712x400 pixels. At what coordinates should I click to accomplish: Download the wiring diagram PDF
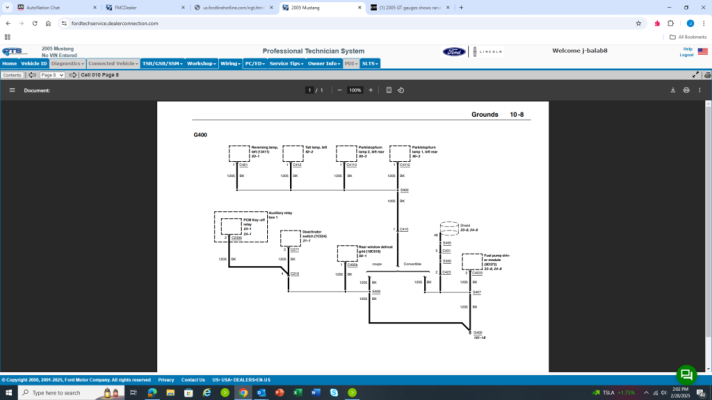point(673,90)
